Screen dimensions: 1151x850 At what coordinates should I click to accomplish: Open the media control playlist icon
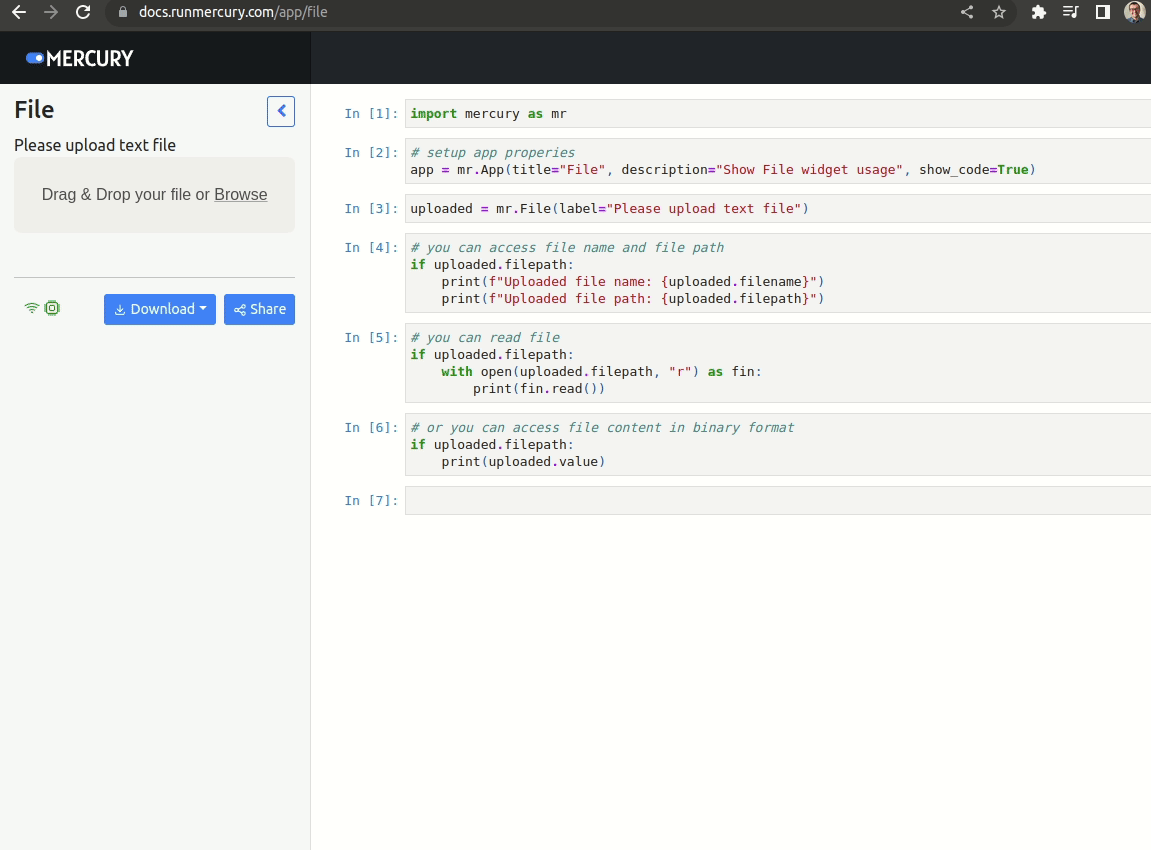(x=1071, y=13)
